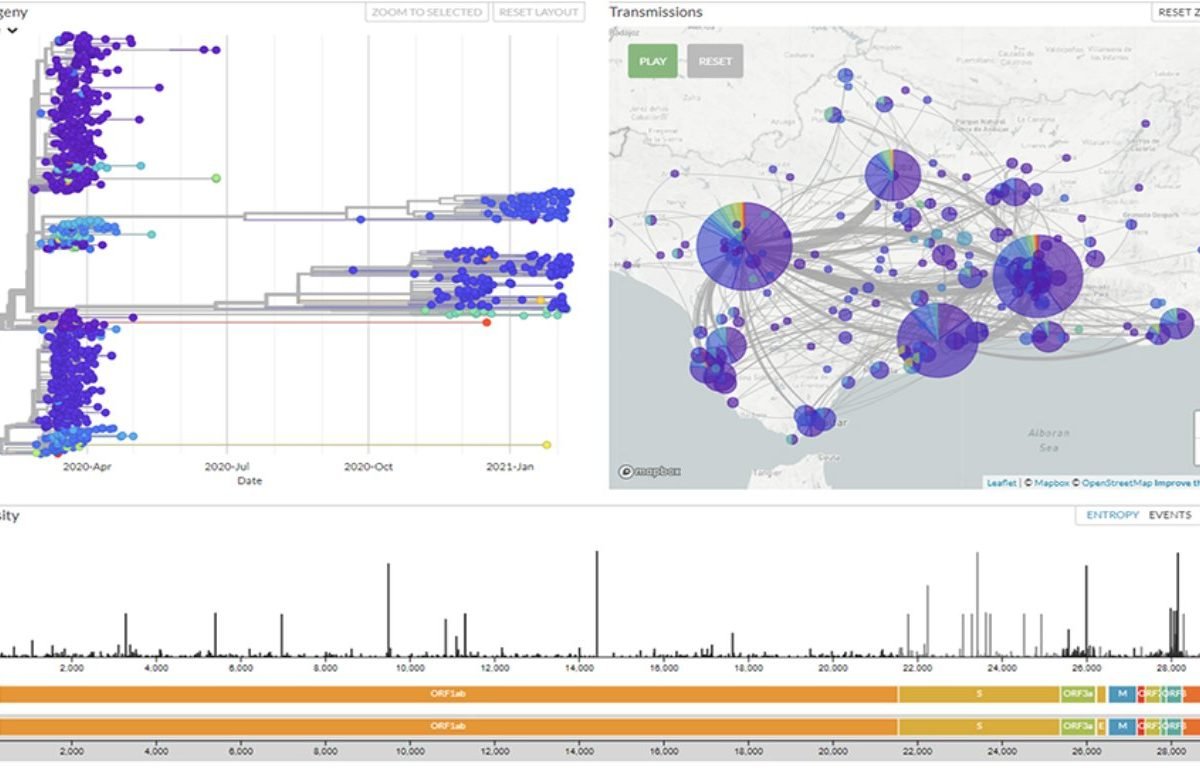Screen dimensions: 1200x778
Task: Click the light green tip node near 2020-Jul
Action: 215,178
